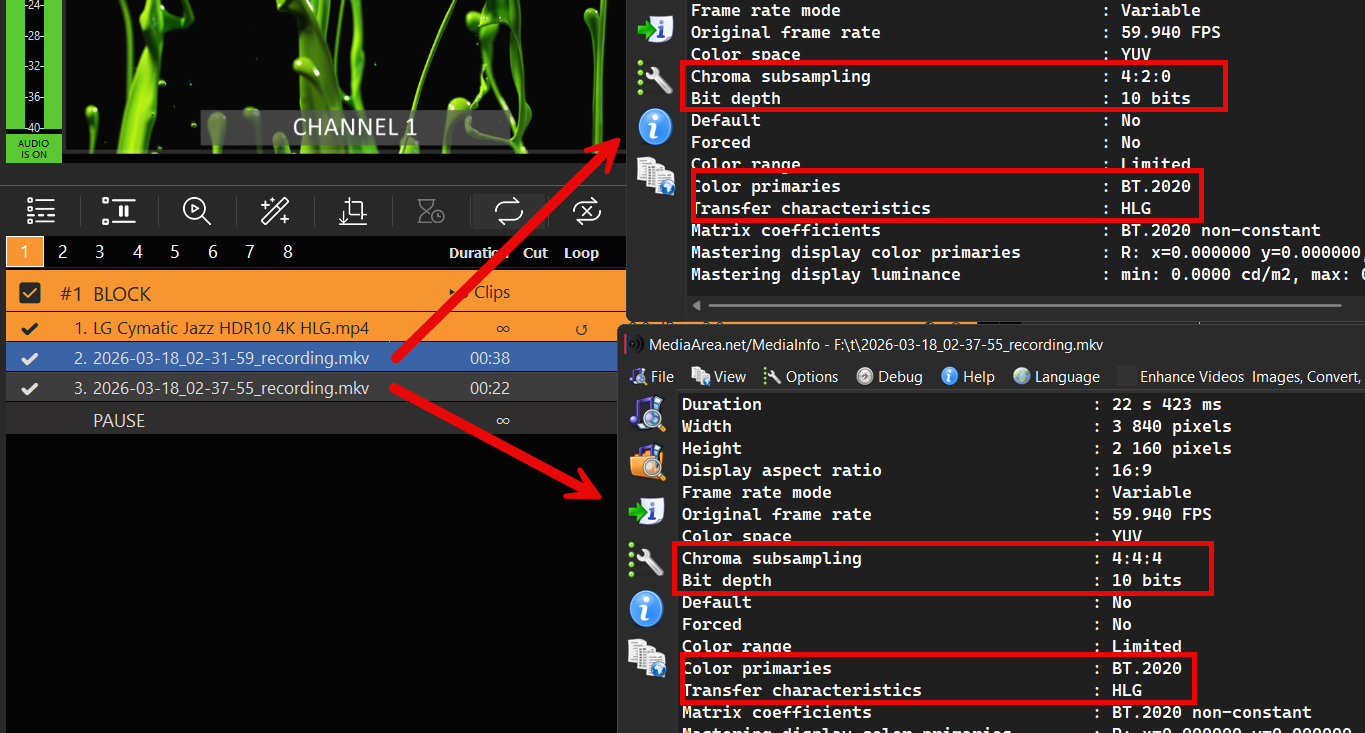This screenshot has height=733, width=1365.
Task: Click the shuffle-off crossed arrows icon
Action: click(586, 211)
